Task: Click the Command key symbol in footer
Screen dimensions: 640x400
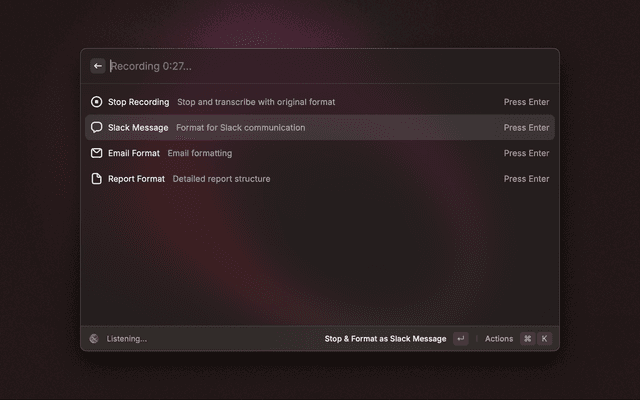Action: (527, 339)
